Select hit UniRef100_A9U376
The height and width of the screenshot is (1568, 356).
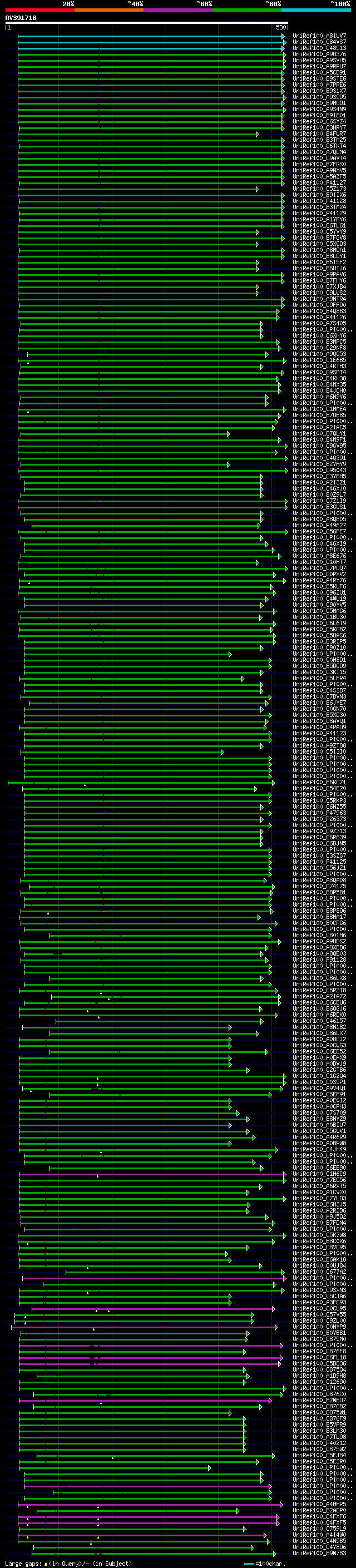[x=319, y=54]
